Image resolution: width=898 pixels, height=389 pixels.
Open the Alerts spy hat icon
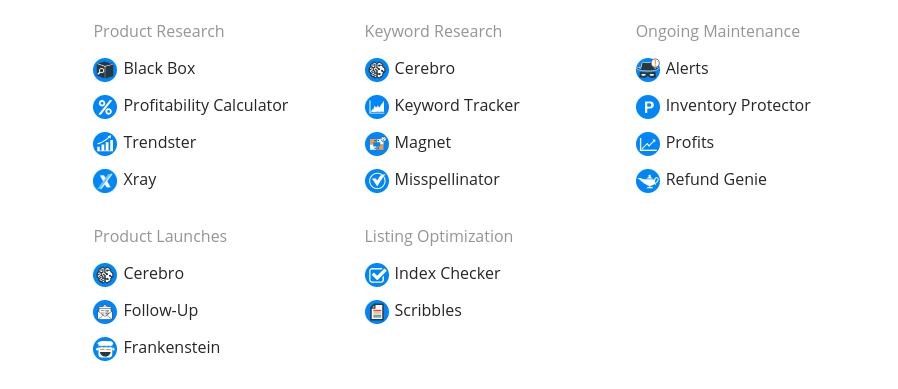click(648, 70)
